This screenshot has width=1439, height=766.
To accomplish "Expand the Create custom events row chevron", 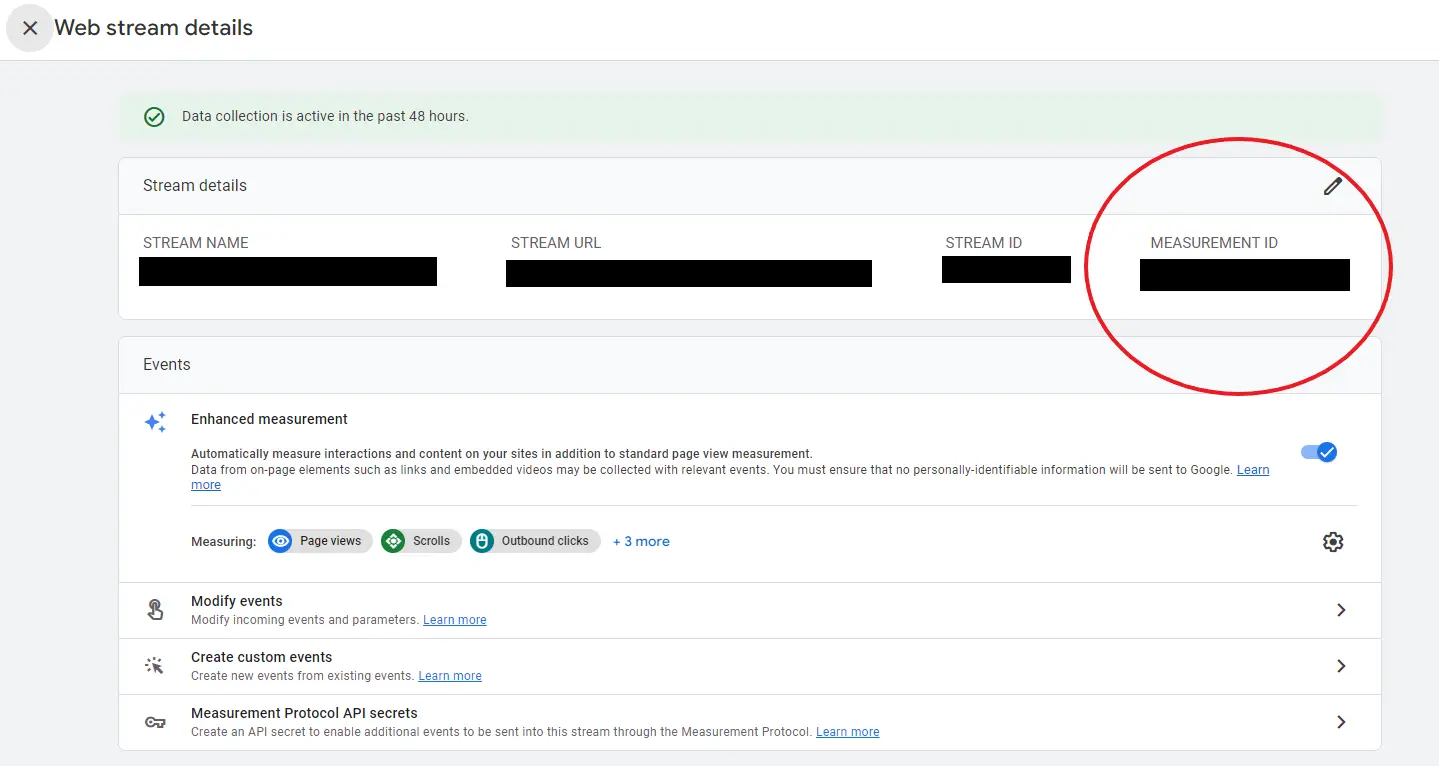I will (x=1341, y=665).
